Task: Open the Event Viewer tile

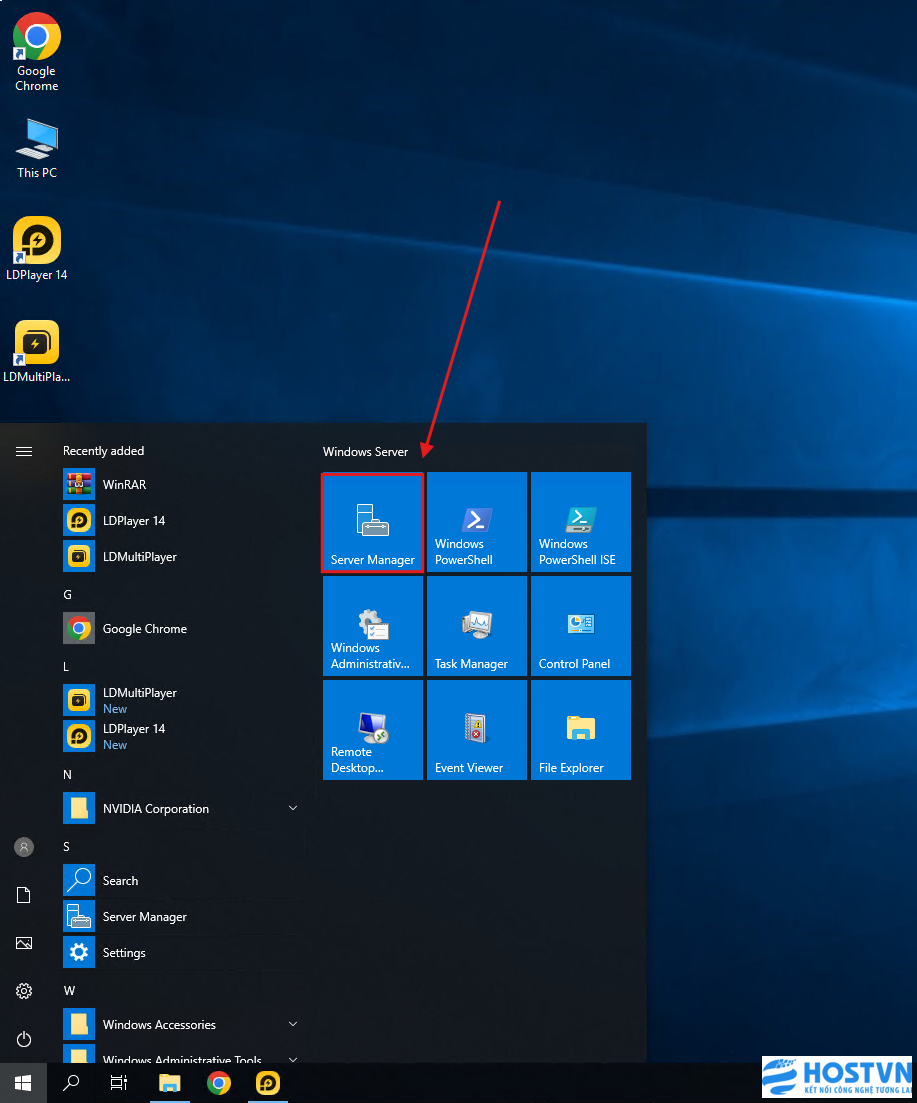Action: pyautogui.click(x=477, y=729)
